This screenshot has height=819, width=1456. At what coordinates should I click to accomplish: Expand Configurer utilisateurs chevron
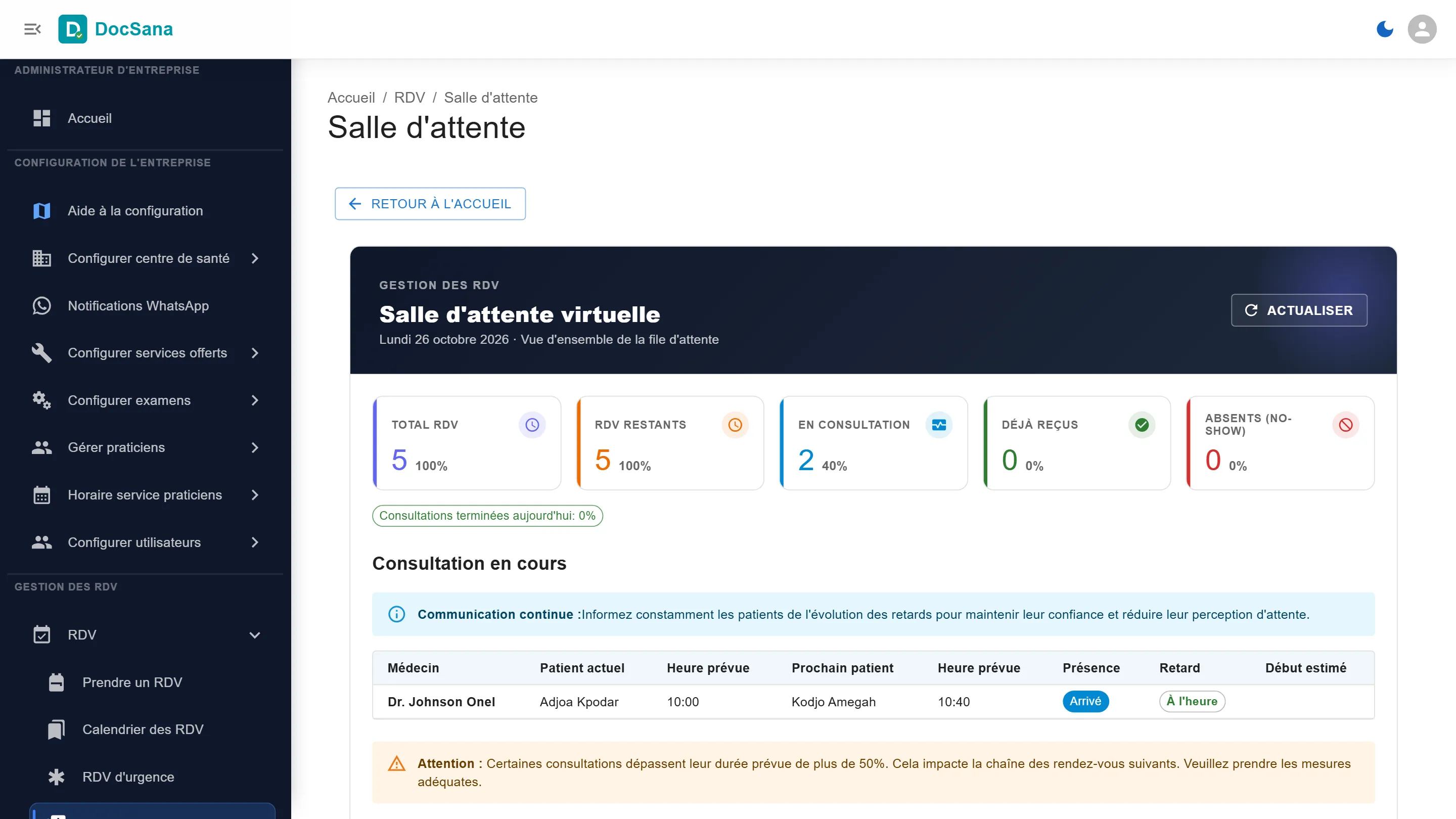(x=255, y=542)
